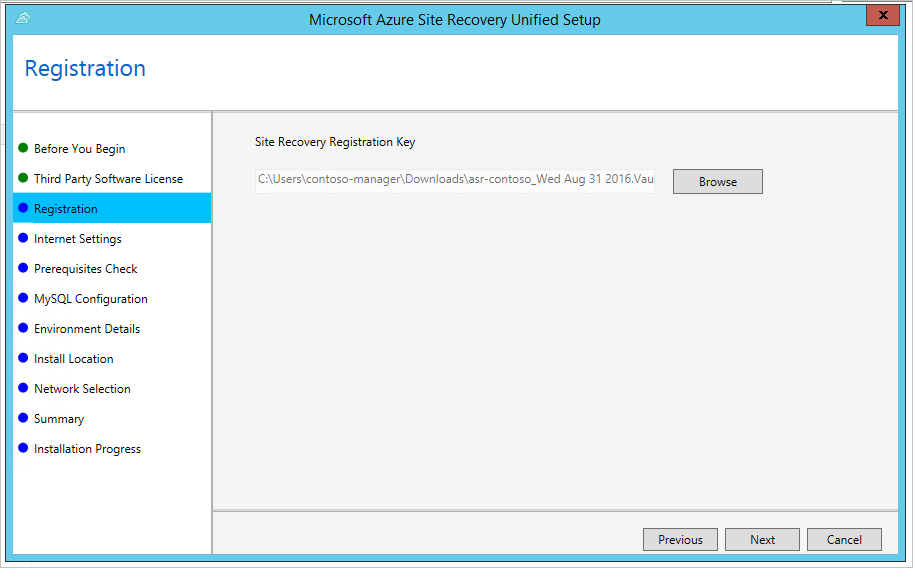Viewport: 913px width, 568px height.
Task: Open the Summary step
Action: [59, 419]
